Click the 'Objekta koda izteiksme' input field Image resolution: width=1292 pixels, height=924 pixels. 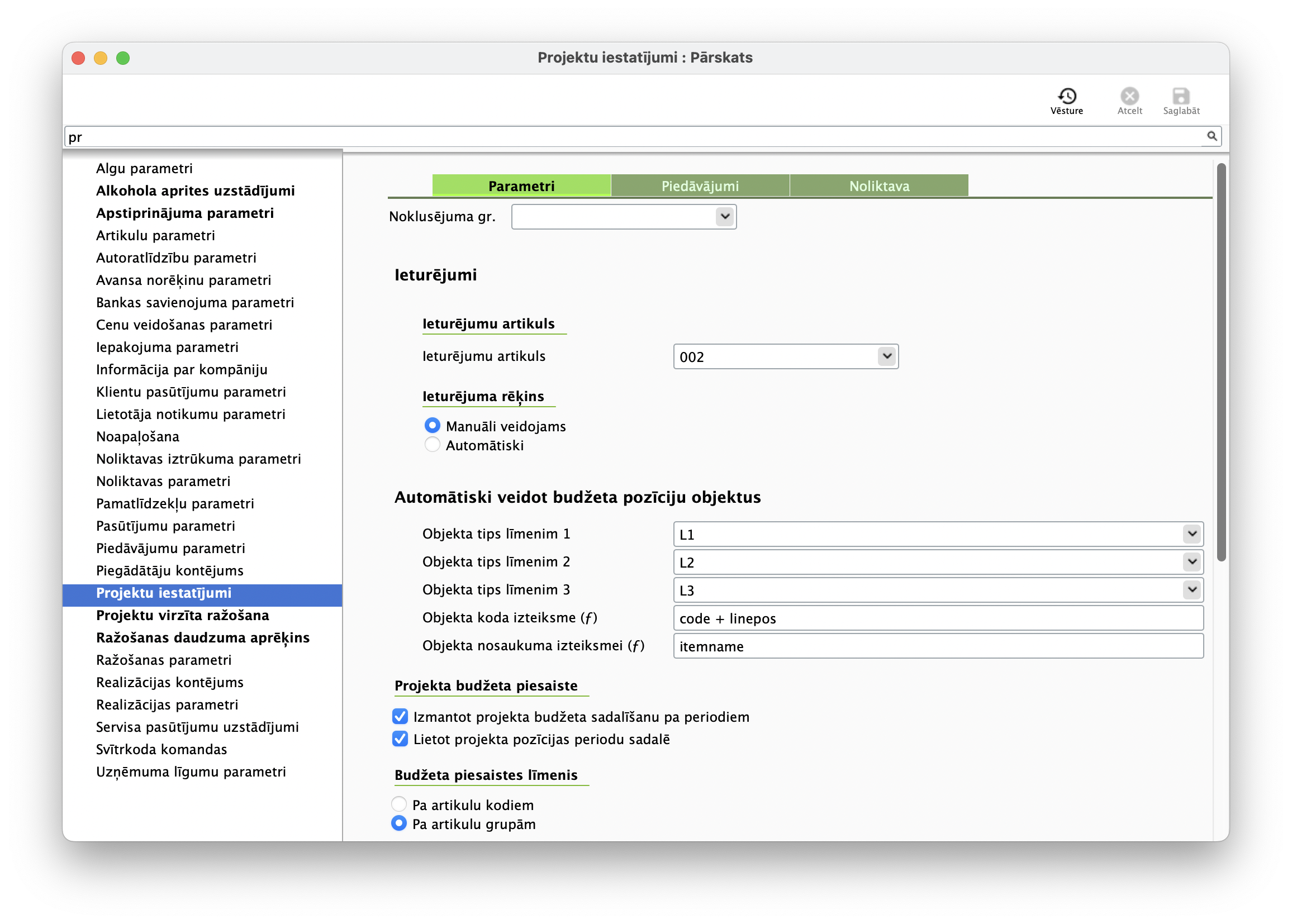937,618
